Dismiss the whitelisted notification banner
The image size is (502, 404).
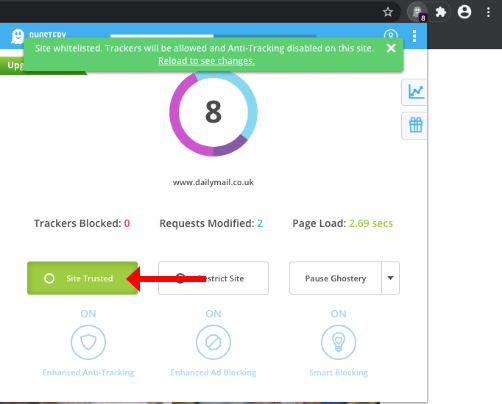click(x=391, y=48)
